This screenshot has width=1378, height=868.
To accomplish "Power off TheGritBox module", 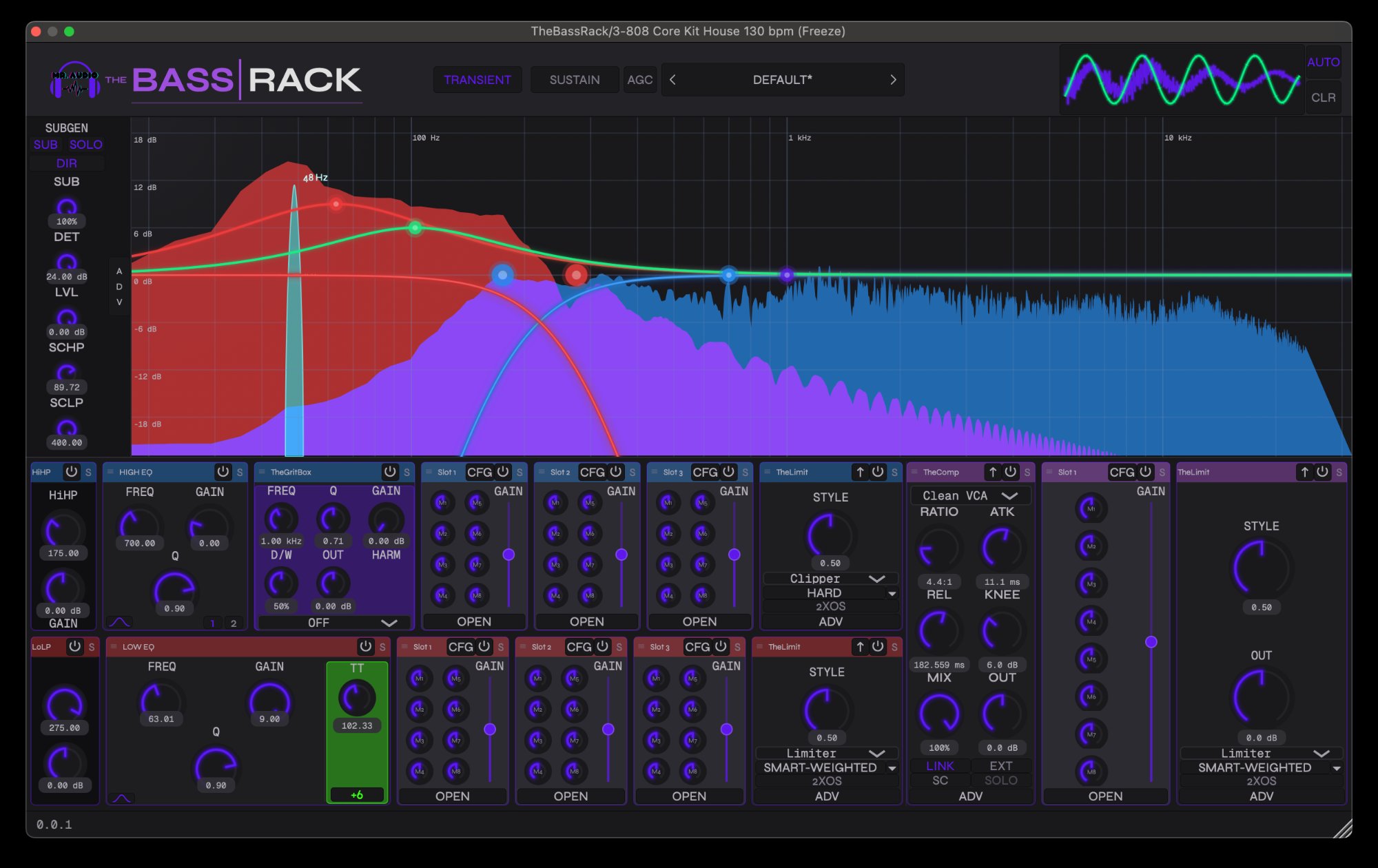I will click(390, 472).
